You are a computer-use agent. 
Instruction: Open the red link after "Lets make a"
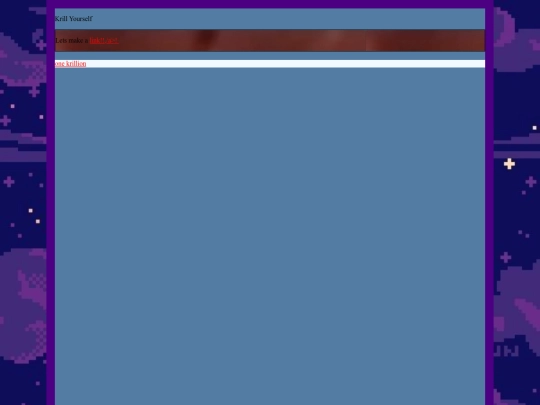[x=104, y=41]
